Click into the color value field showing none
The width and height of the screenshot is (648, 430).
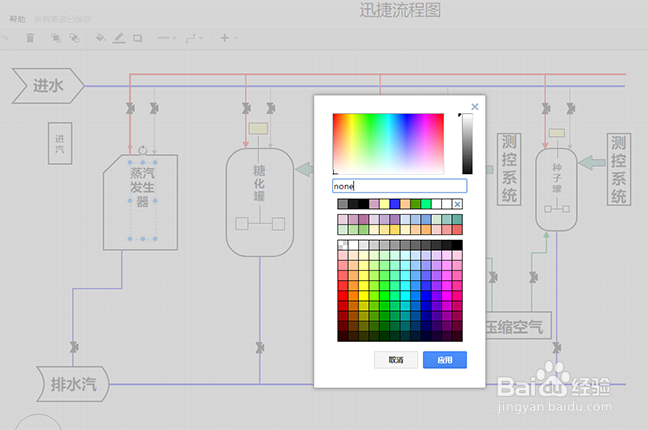point(400,186)
